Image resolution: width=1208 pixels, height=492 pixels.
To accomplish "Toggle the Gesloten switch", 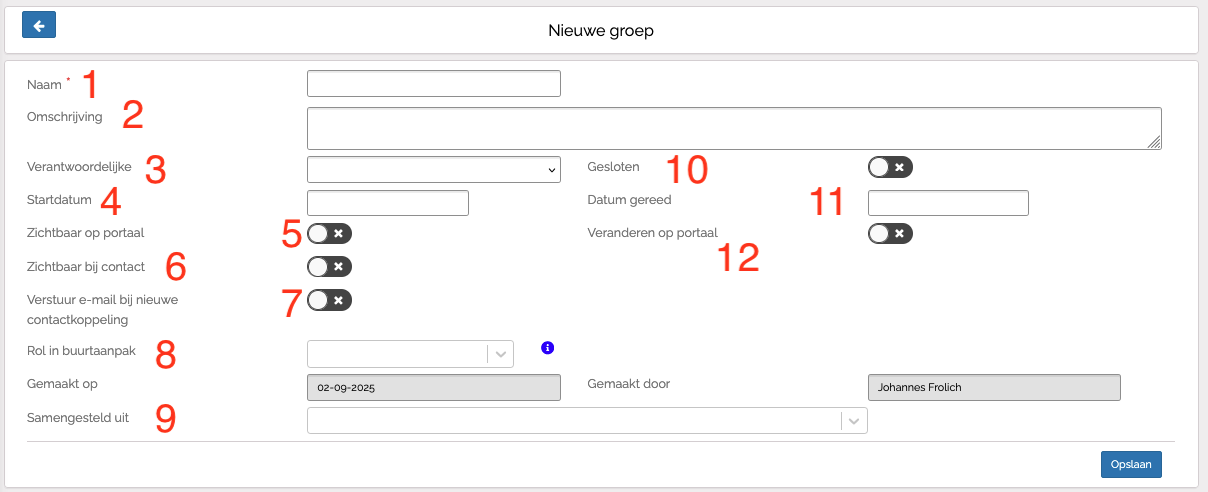I will coord(890,167).
